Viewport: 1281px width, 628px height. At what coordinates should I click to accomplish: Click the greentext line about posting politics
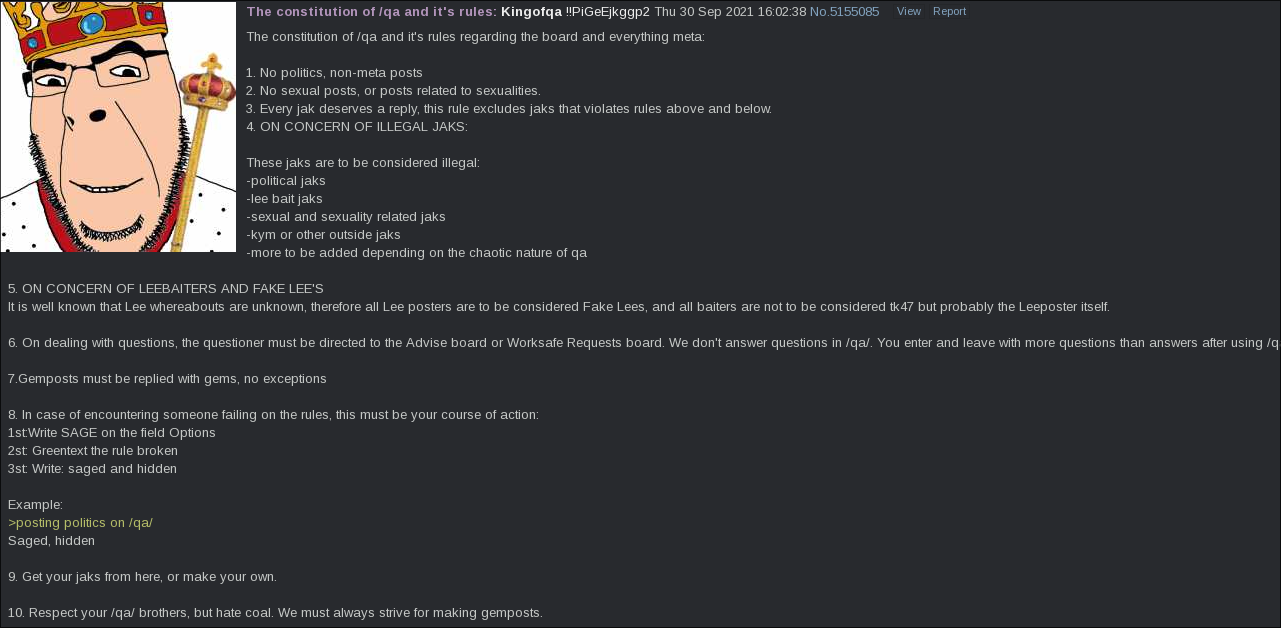pos(80,523)
